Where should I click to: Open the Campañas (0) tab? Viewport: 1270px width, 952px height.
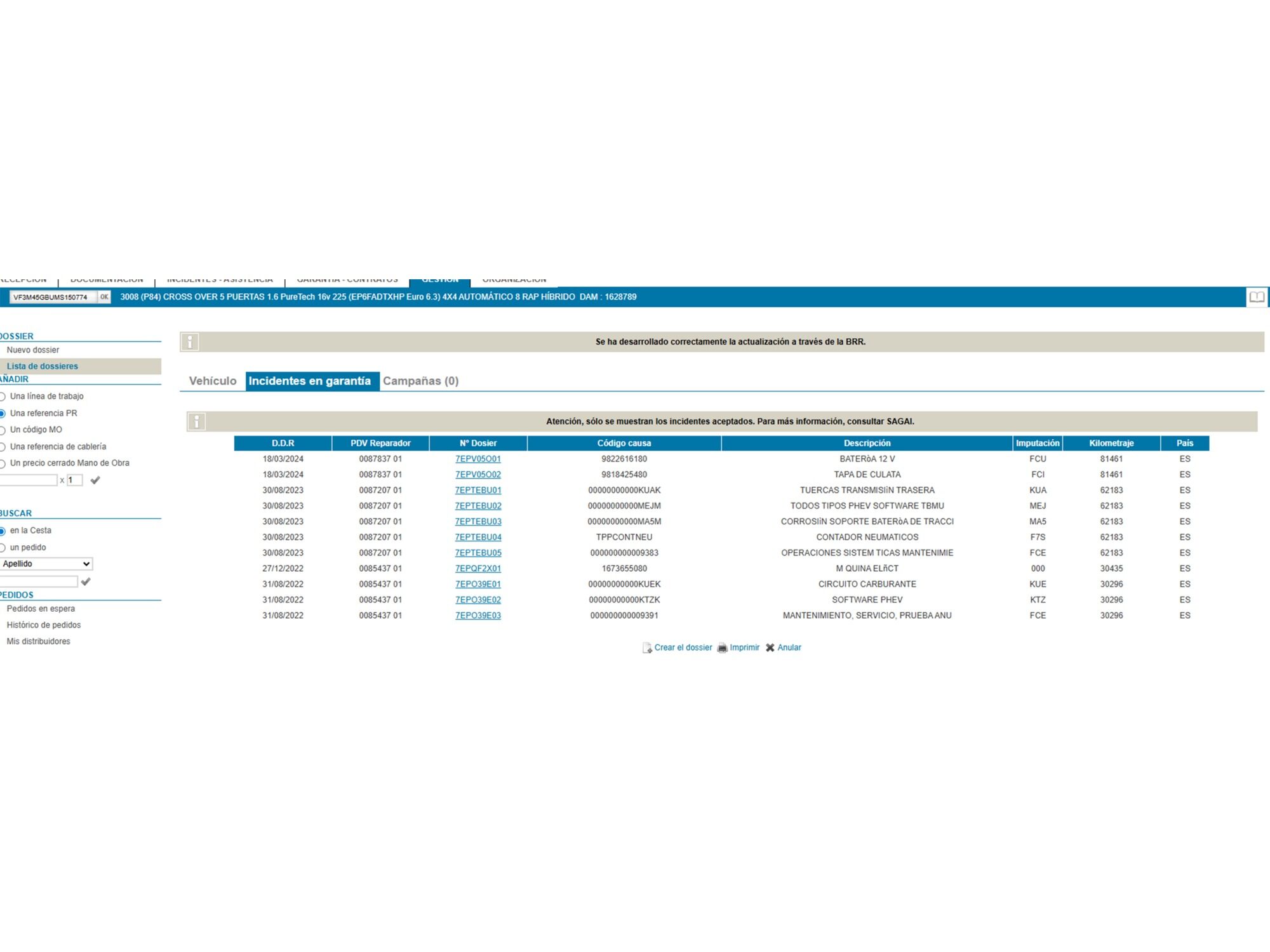[x=420, y=381]
